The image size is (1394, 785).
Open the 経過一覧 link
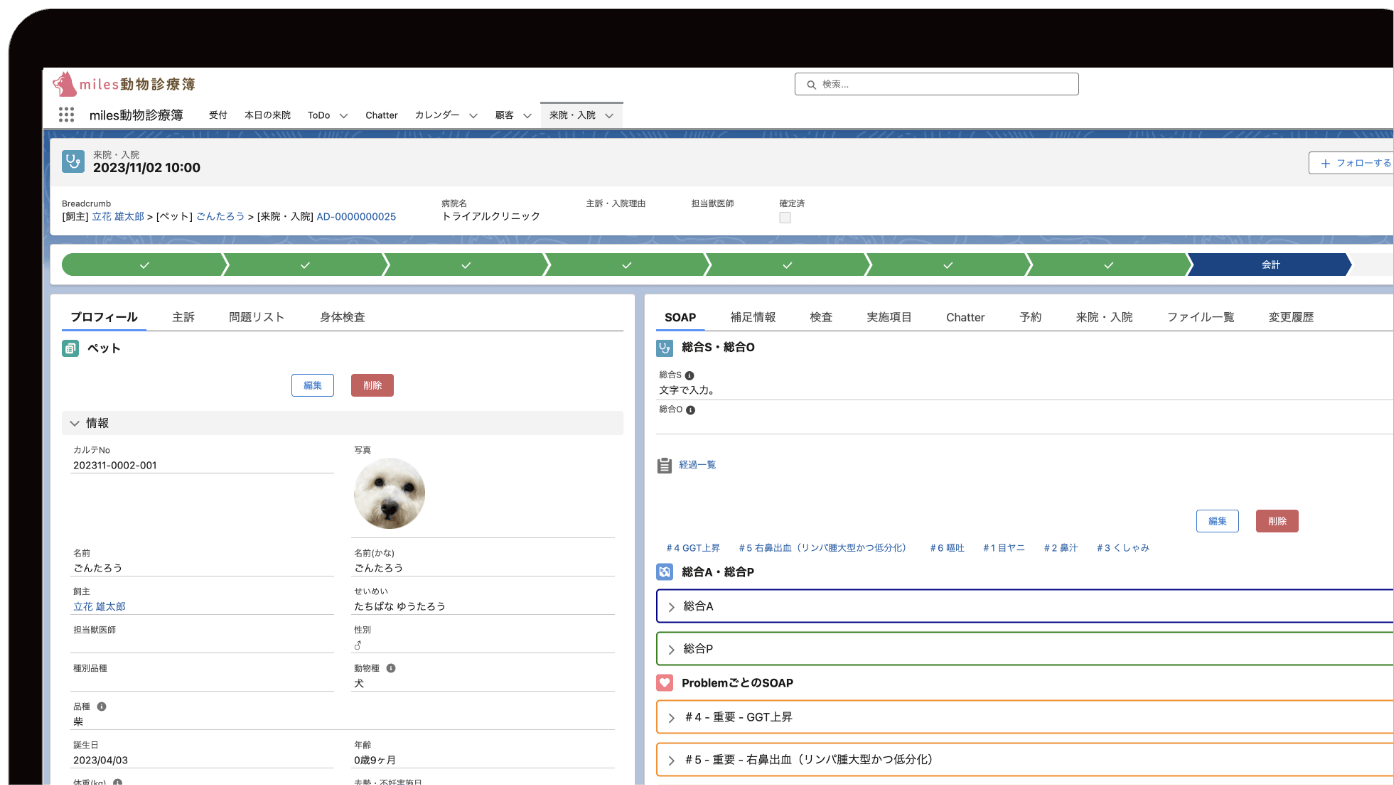click(697, 465)
